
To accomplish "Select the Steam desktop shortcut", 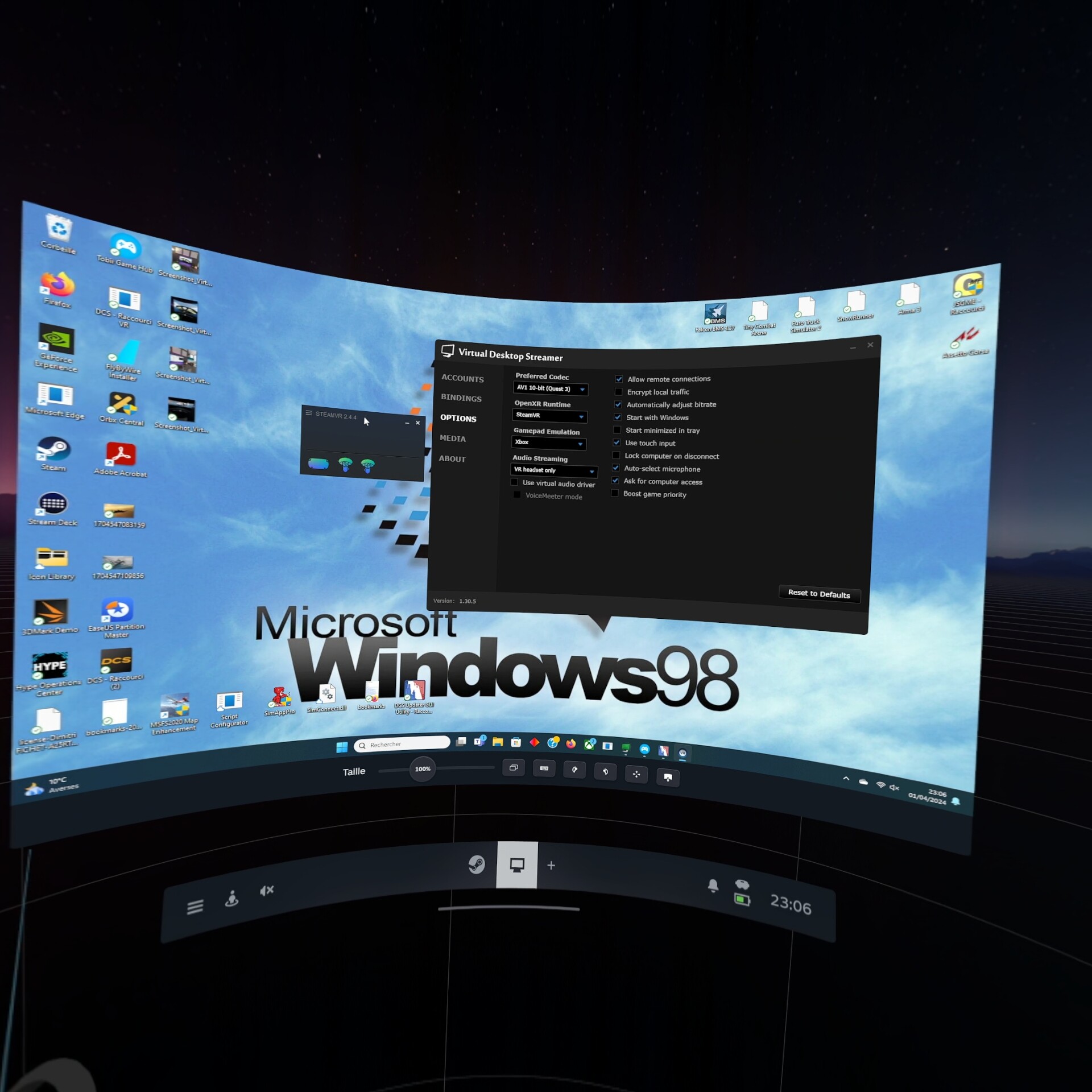I will pos(53,454).
